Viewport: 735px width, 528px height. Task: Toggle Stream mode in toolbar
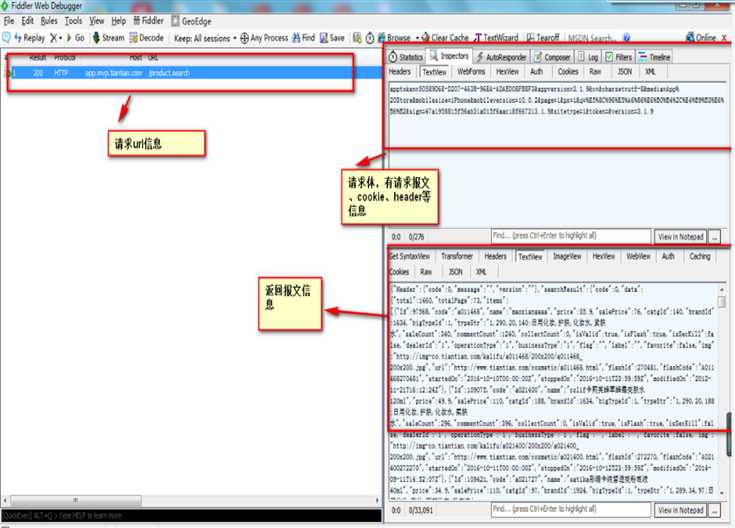108,38
